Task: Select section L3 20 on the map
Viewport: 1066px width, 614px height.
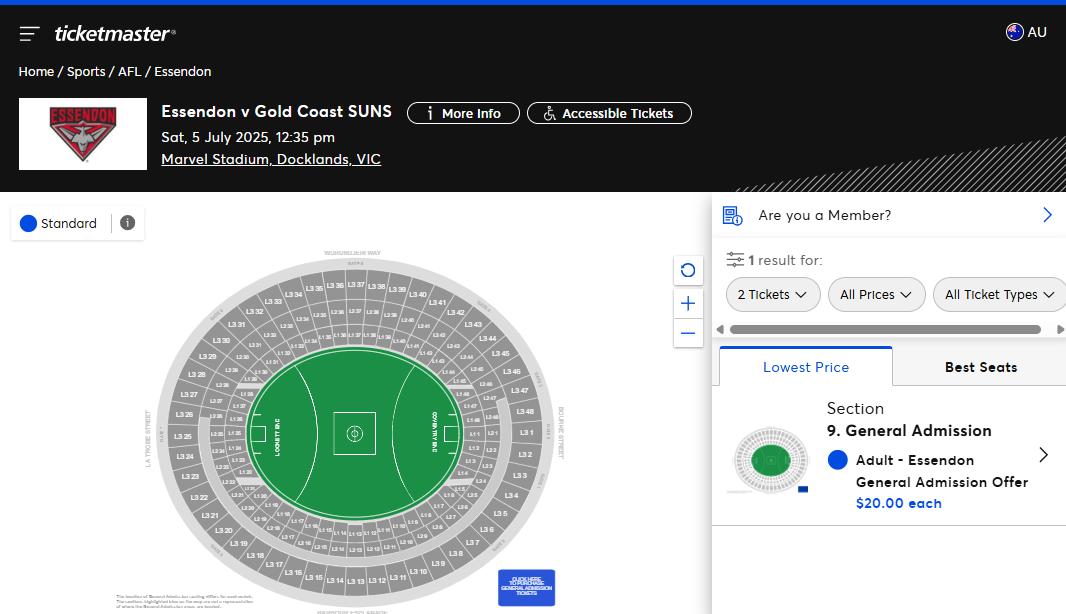Action: [x=224, y=530]
